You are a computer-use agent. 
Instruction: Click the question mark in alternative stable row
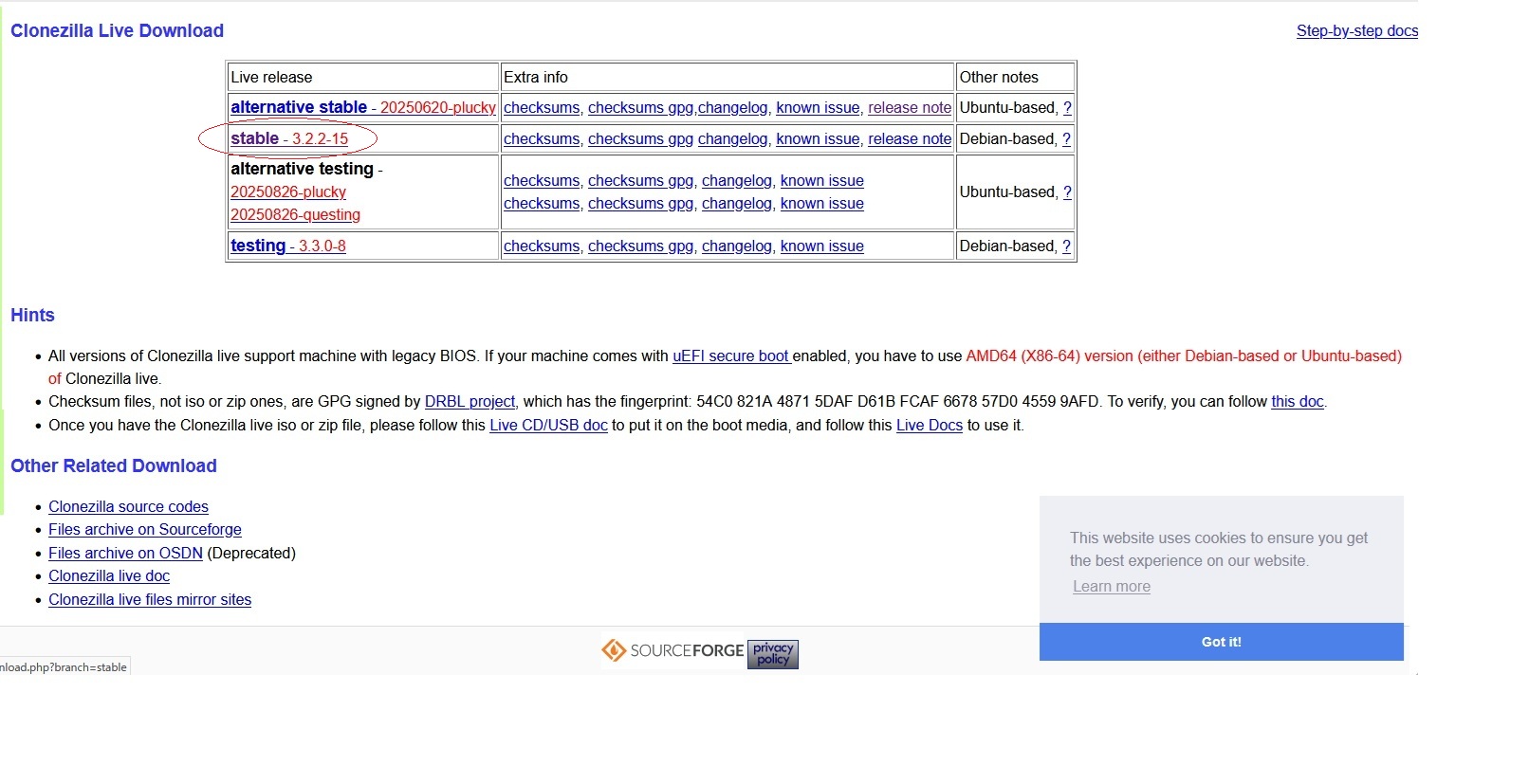1067,108
